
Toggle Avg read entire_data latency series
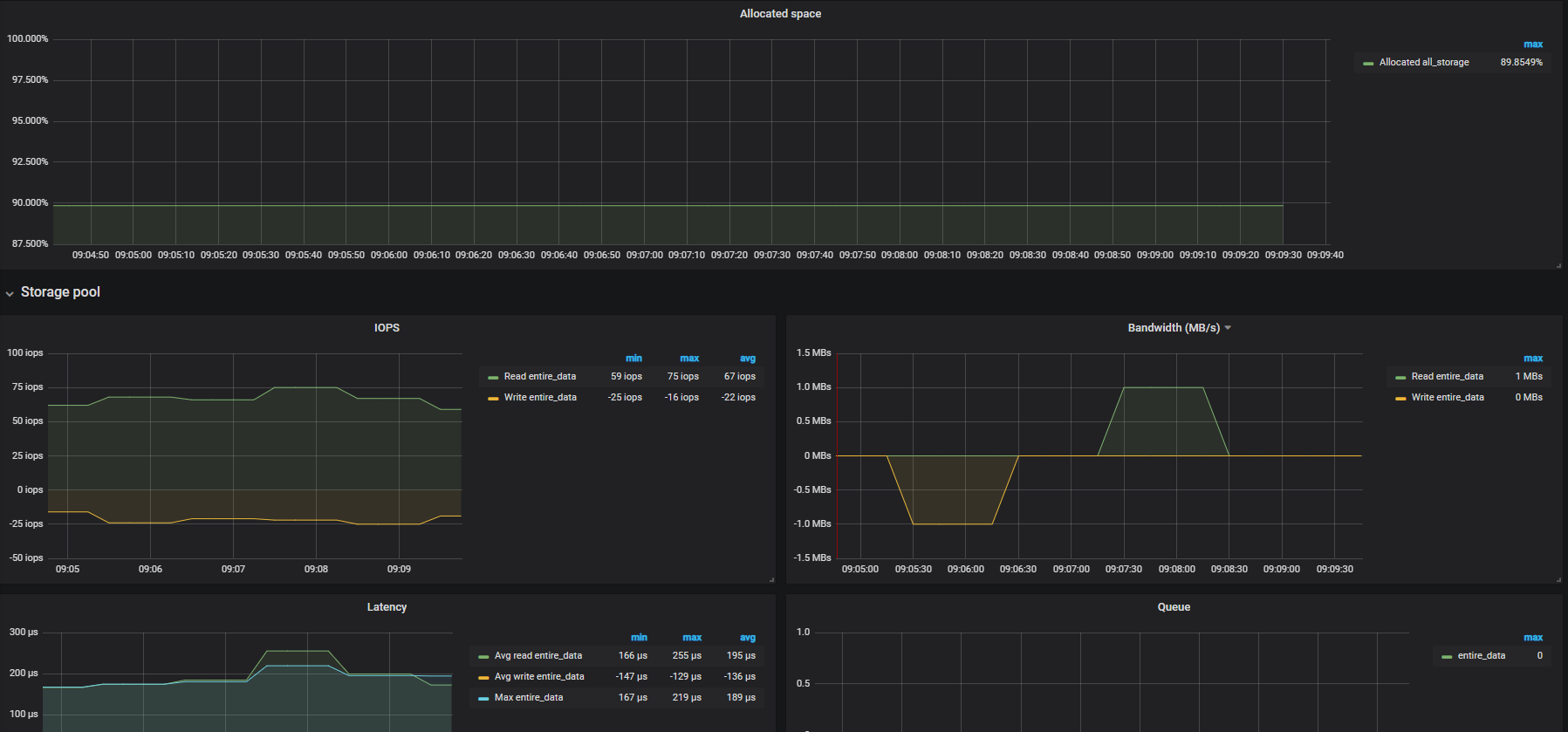[538, 656]
